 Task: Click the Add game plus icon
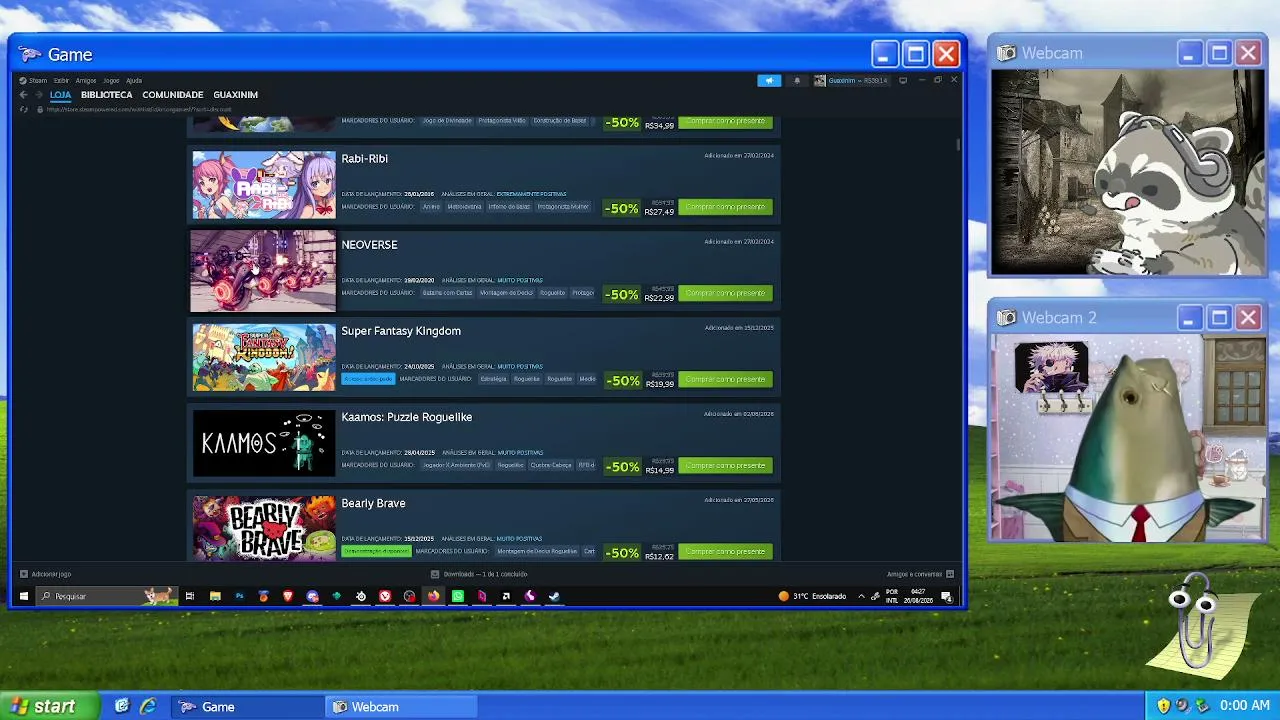(x=23, y=574)
